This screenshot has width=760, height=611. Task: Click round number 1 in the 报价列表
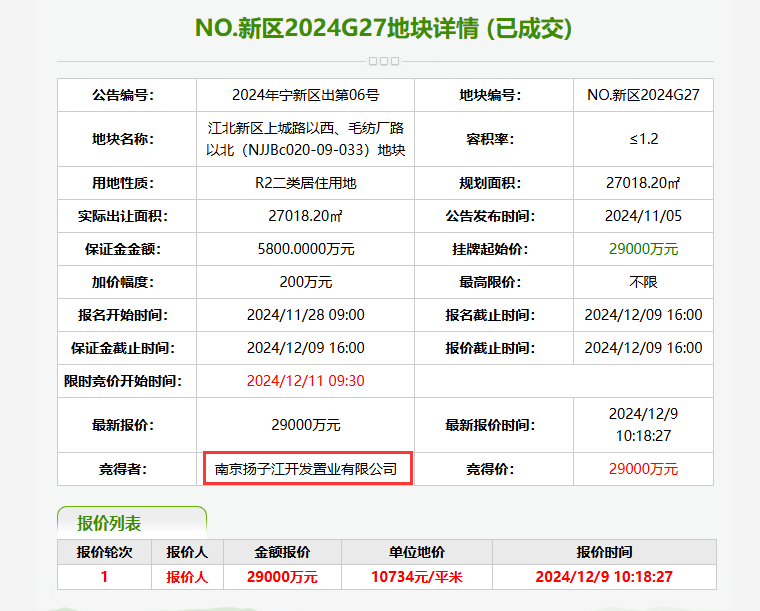click(x=104, y=577)
